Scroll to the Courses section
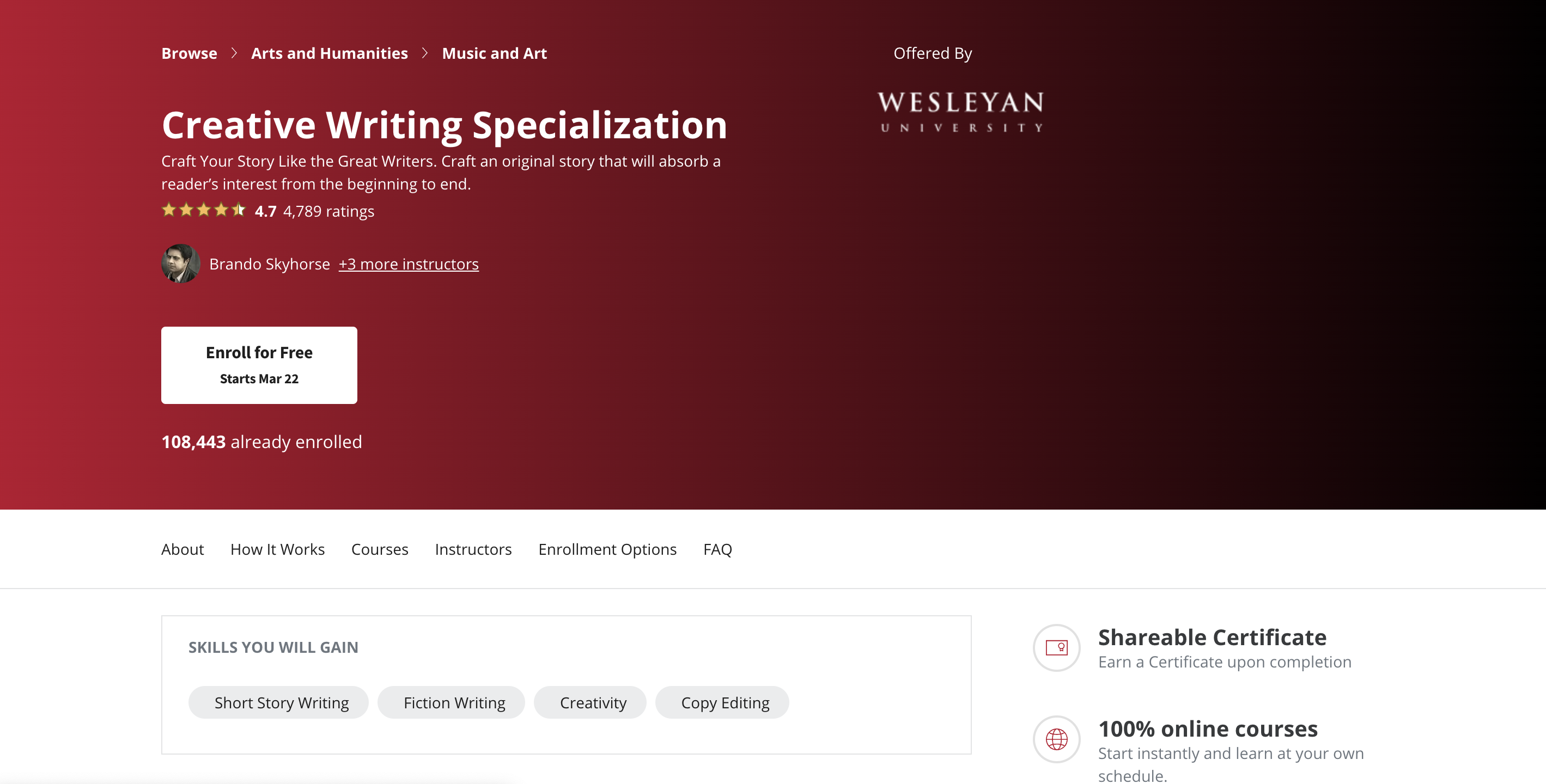Screen dimensions: 1546x784 pos(380,548)
